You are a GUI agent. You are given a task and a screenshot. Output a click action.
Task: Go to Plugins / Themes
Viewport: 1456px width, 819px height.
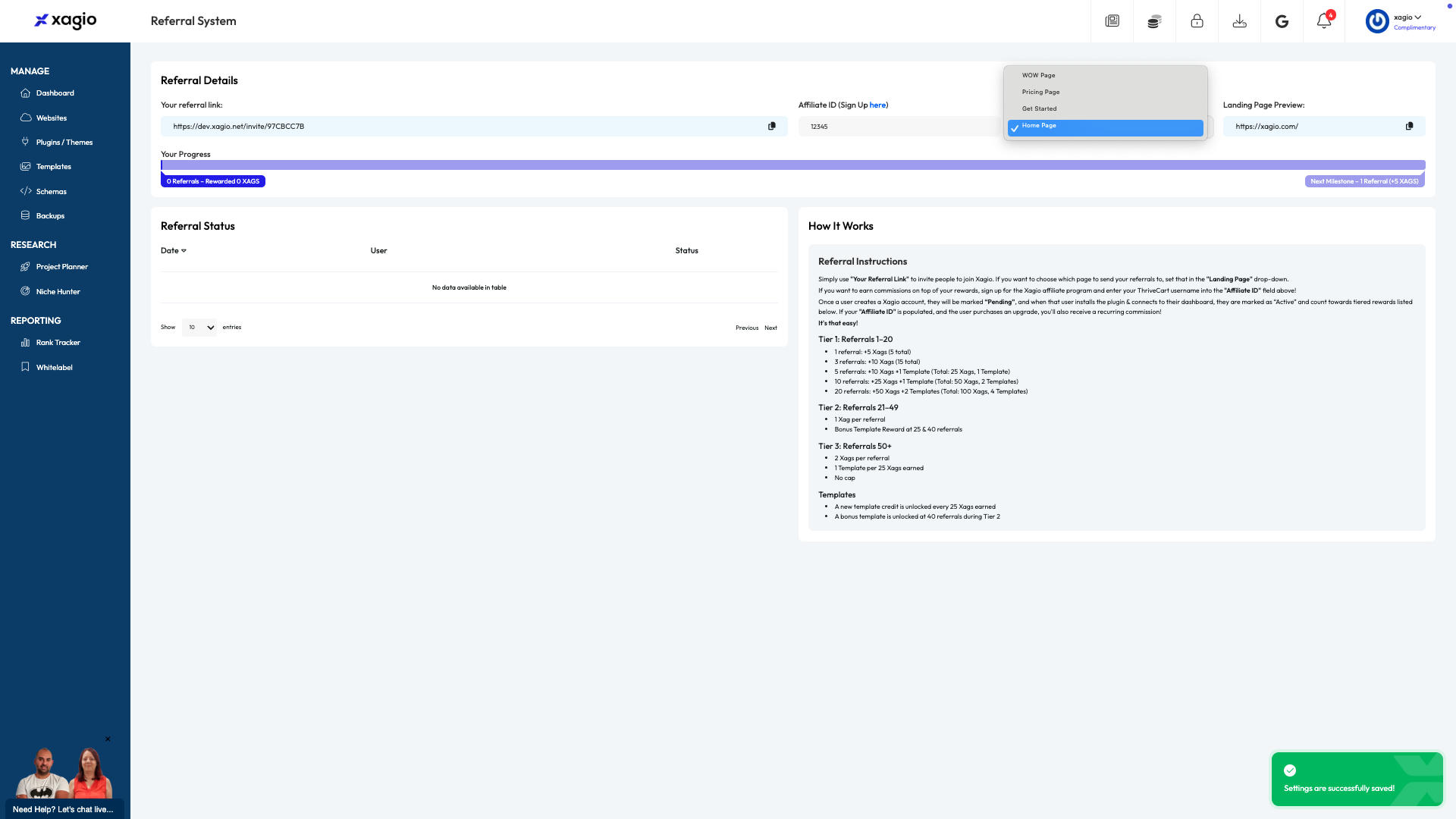[x=64, y=143]
